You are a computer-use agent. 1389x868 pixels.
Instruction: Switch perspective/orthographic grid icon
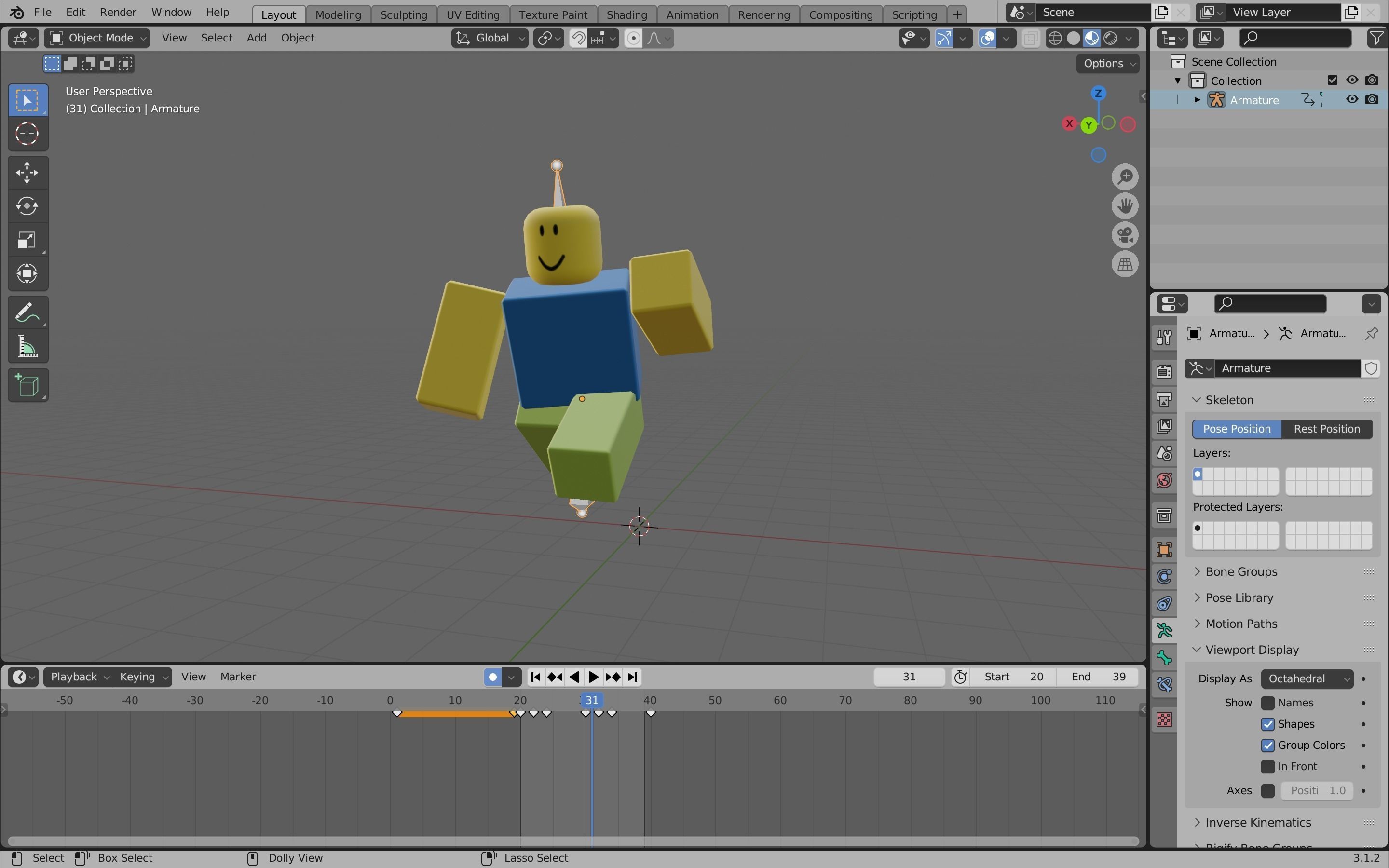click(x=1124, y=265)
